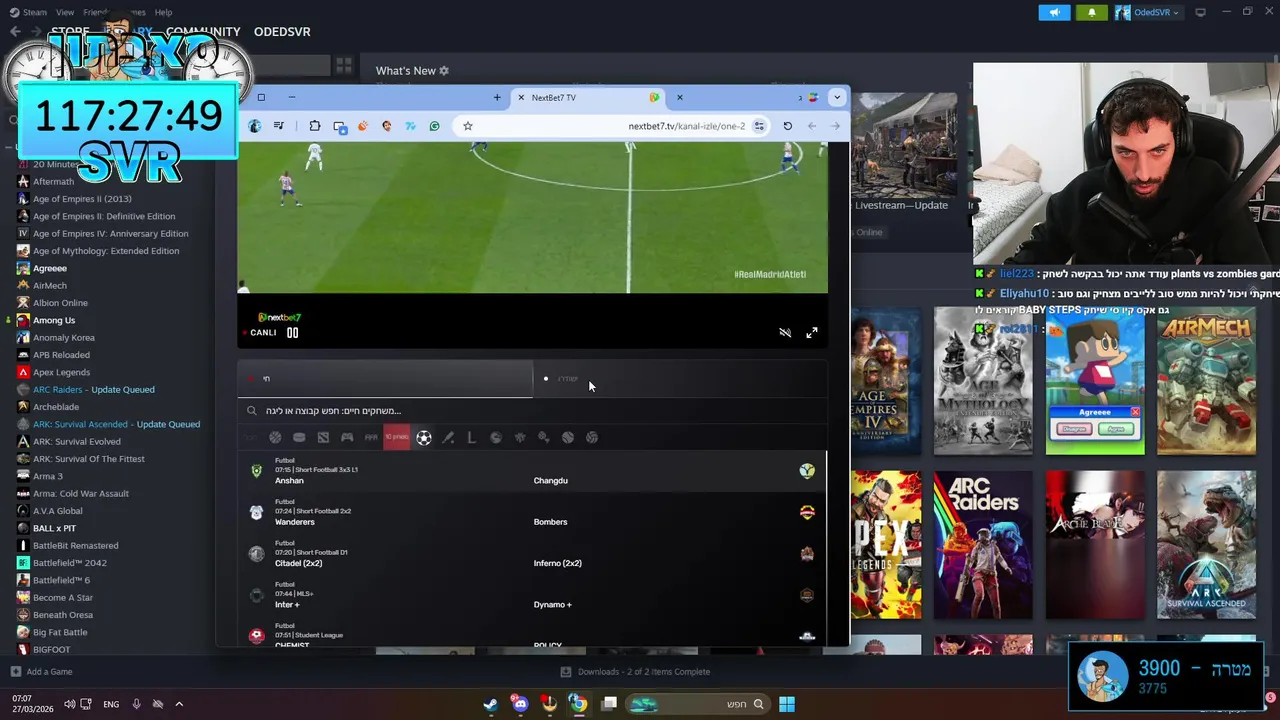The height and width of the screenshot is (720, 1280).
Task: Open Discord from the taskbar
Action: pyautogui.click(x=520, y=704)
